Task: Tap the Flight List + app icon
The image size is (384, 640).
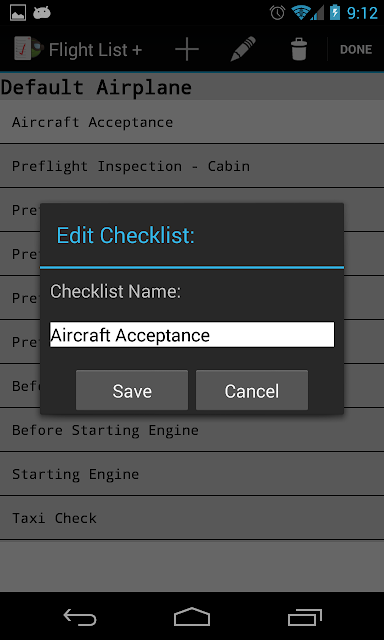Action: click(28, 49)
